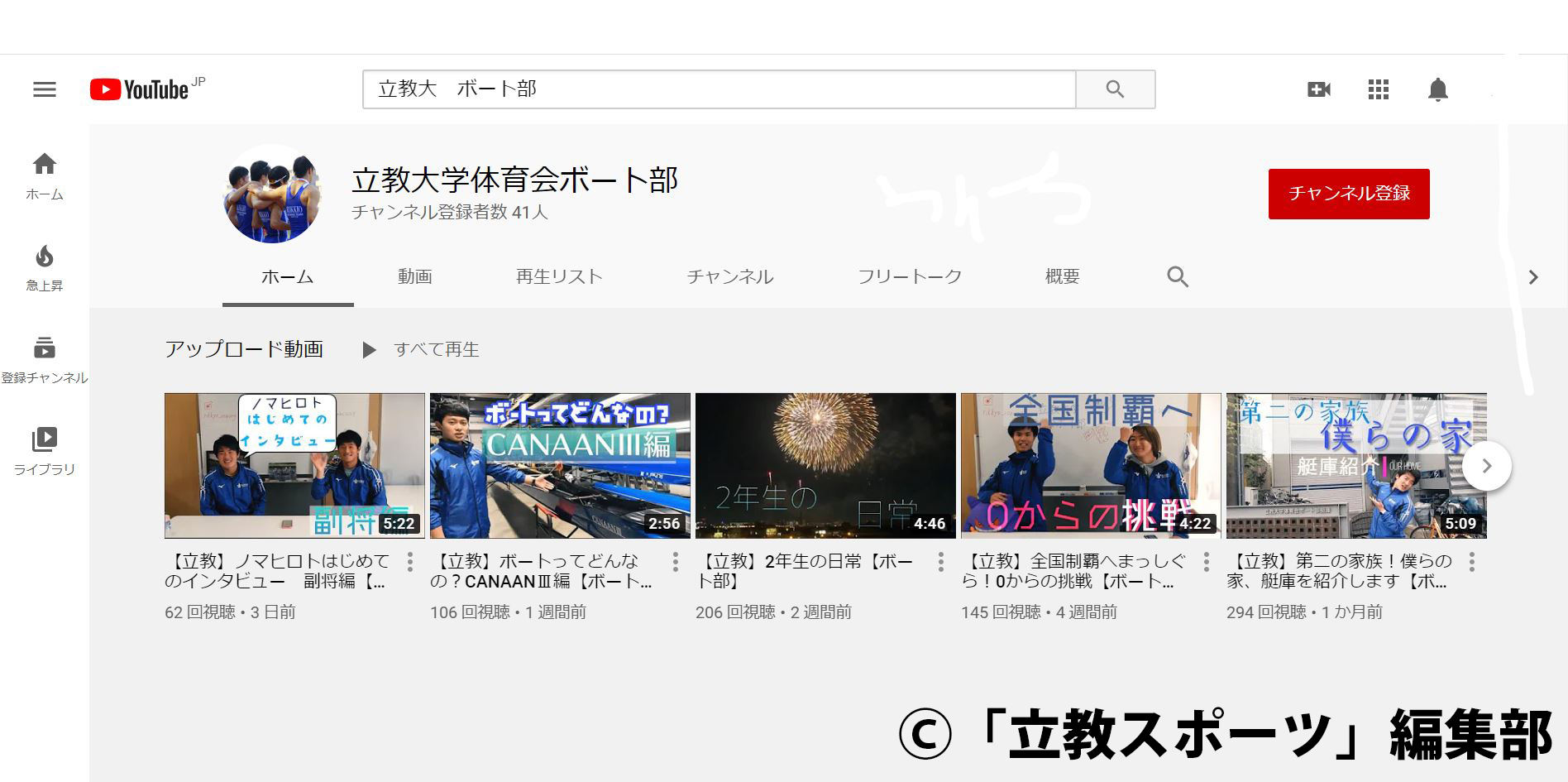Click subscriber count チャンネル登録者数 41人

[x=450, y=213]
